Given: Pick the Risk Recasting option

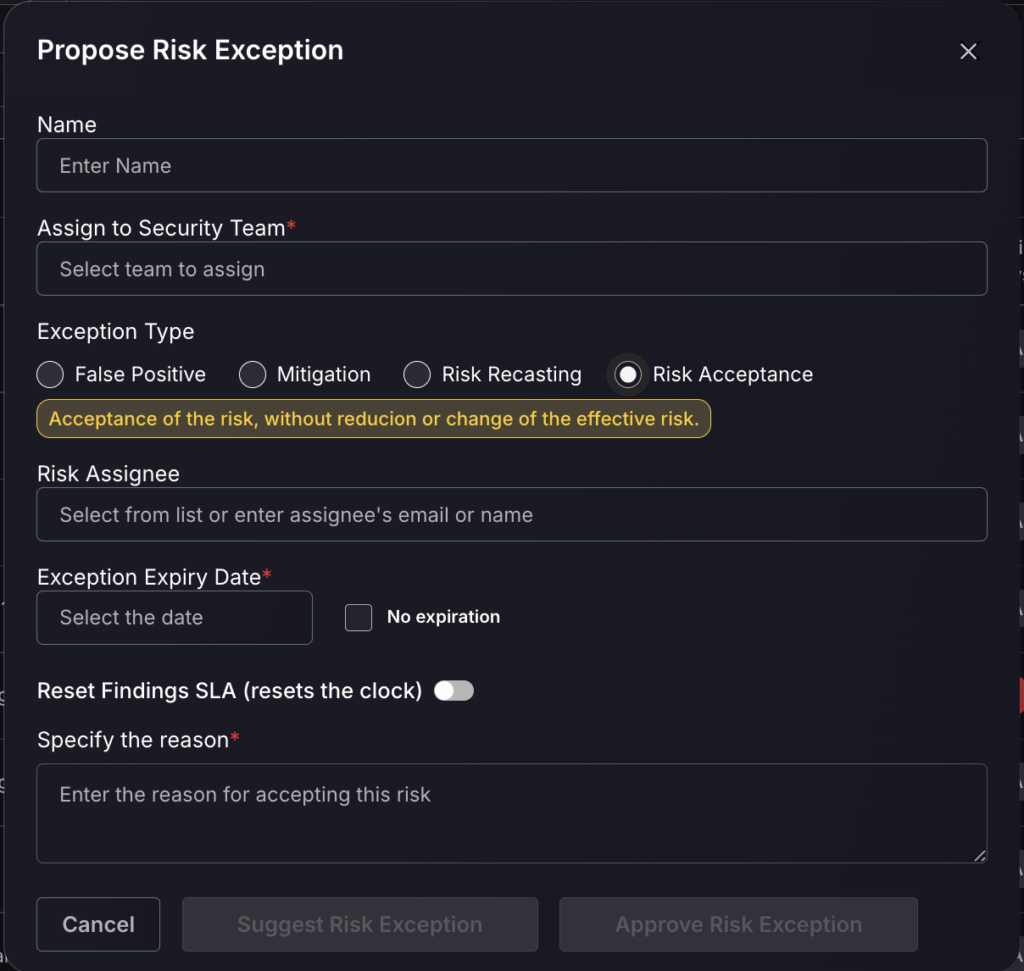Looking at the screenshot, I should (x=417, y=375).
